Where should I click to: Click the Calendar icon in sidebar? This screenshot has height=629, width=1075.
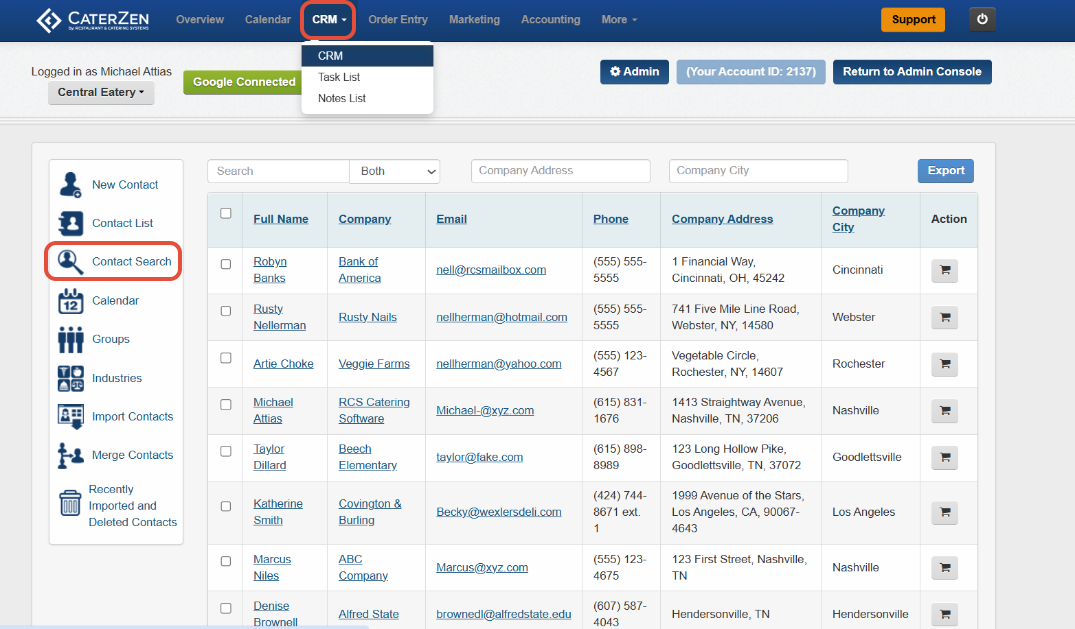pos(71,300)
